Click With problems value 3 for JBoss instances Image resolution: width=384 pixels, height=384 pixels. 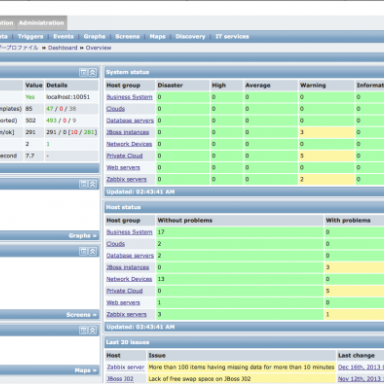[354, 267]
